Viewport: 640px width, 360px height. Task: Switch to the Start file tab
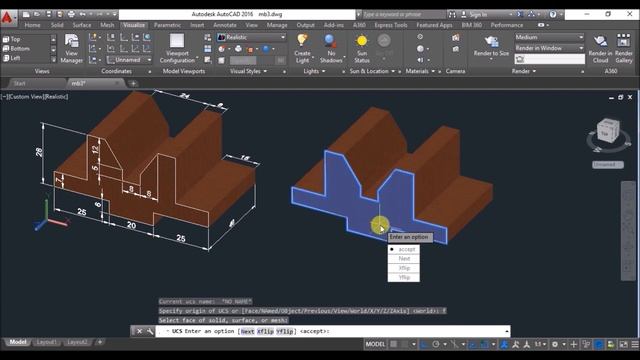click(x=20, y=83)
